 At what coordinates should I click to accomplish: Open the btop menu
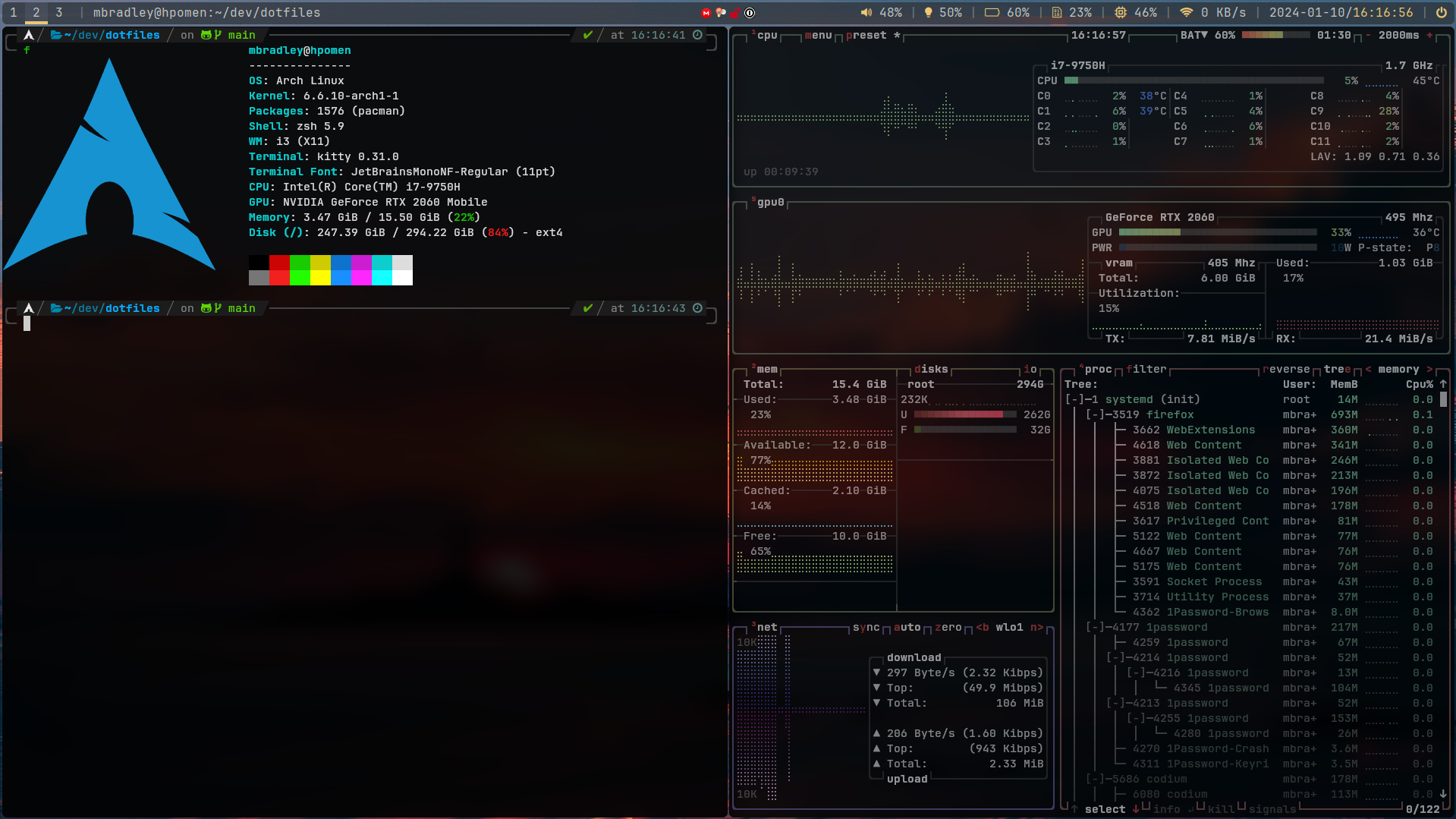pyautogui.click(x=819, y=35)
